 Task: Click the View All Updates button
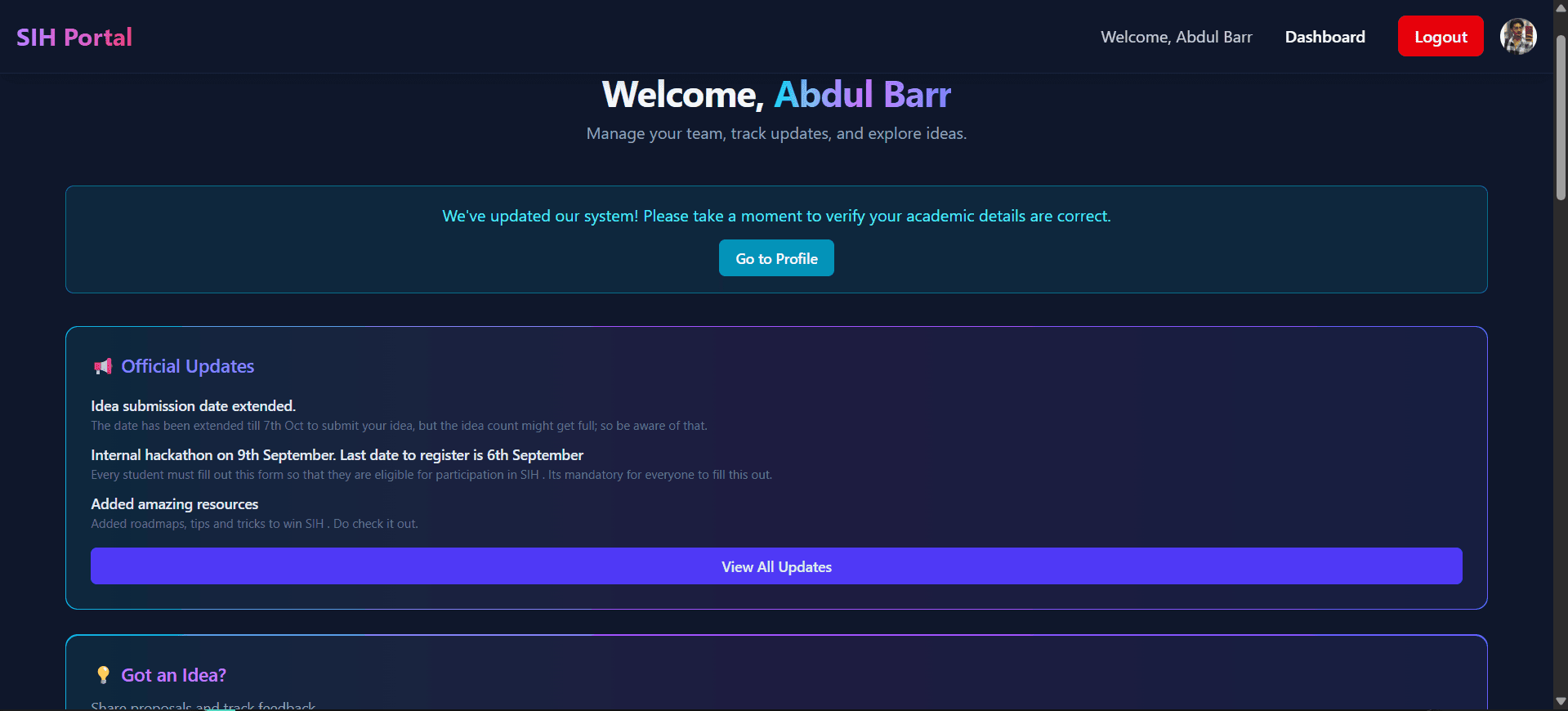[x=776, y=566]
